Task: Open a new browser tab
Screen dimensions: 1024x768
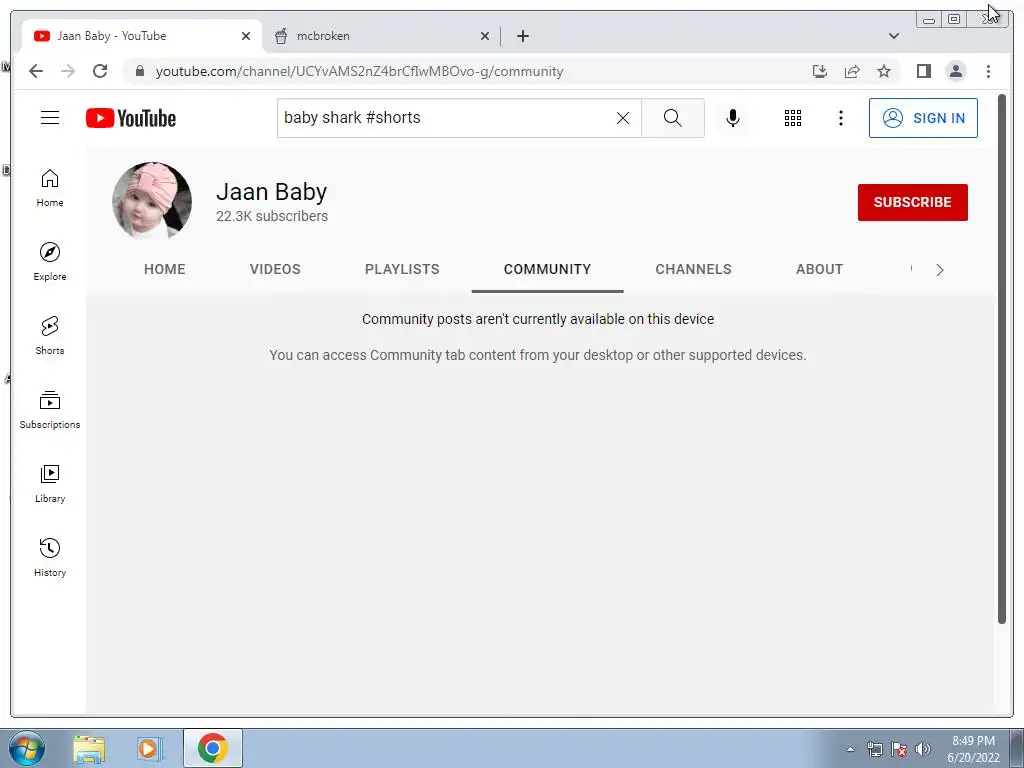Action: tap(522, 36)
